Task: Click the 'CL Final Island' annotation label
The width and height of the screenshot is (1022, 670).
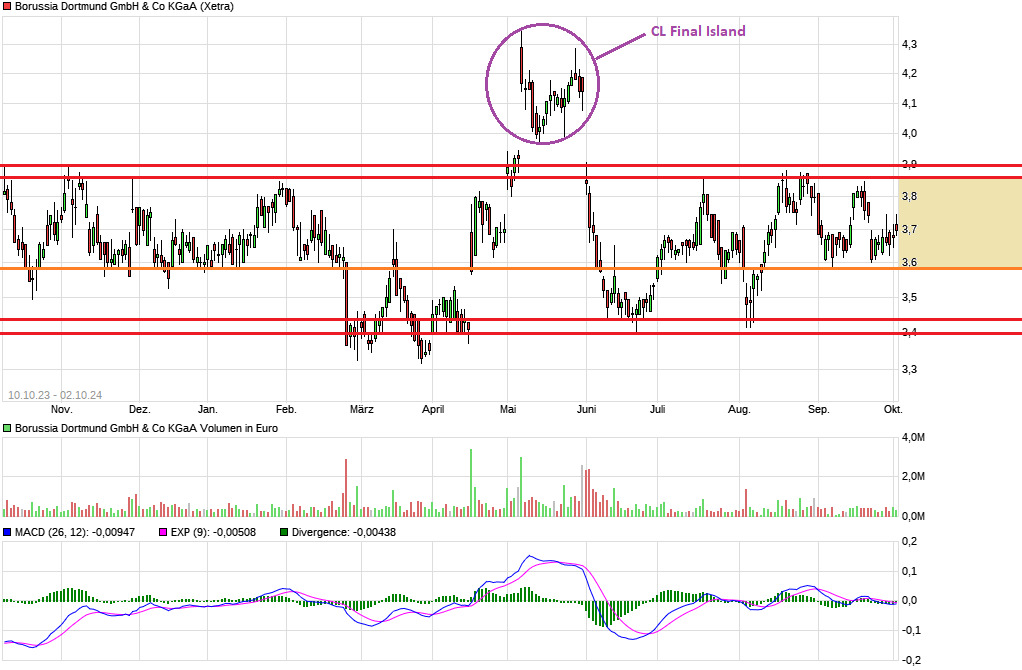Action: pyautogui.click(x=698, y=31)
